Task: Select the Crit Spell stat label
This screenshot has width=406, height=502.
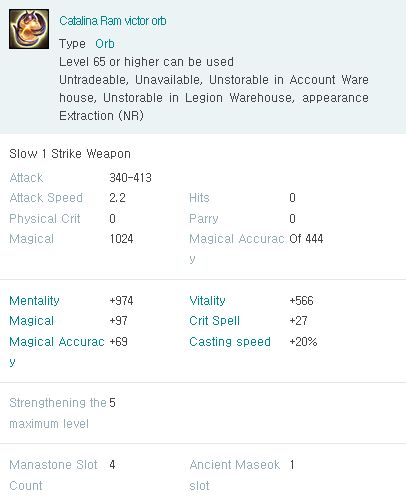Action: pyautogui.click(x=214, y=321)
